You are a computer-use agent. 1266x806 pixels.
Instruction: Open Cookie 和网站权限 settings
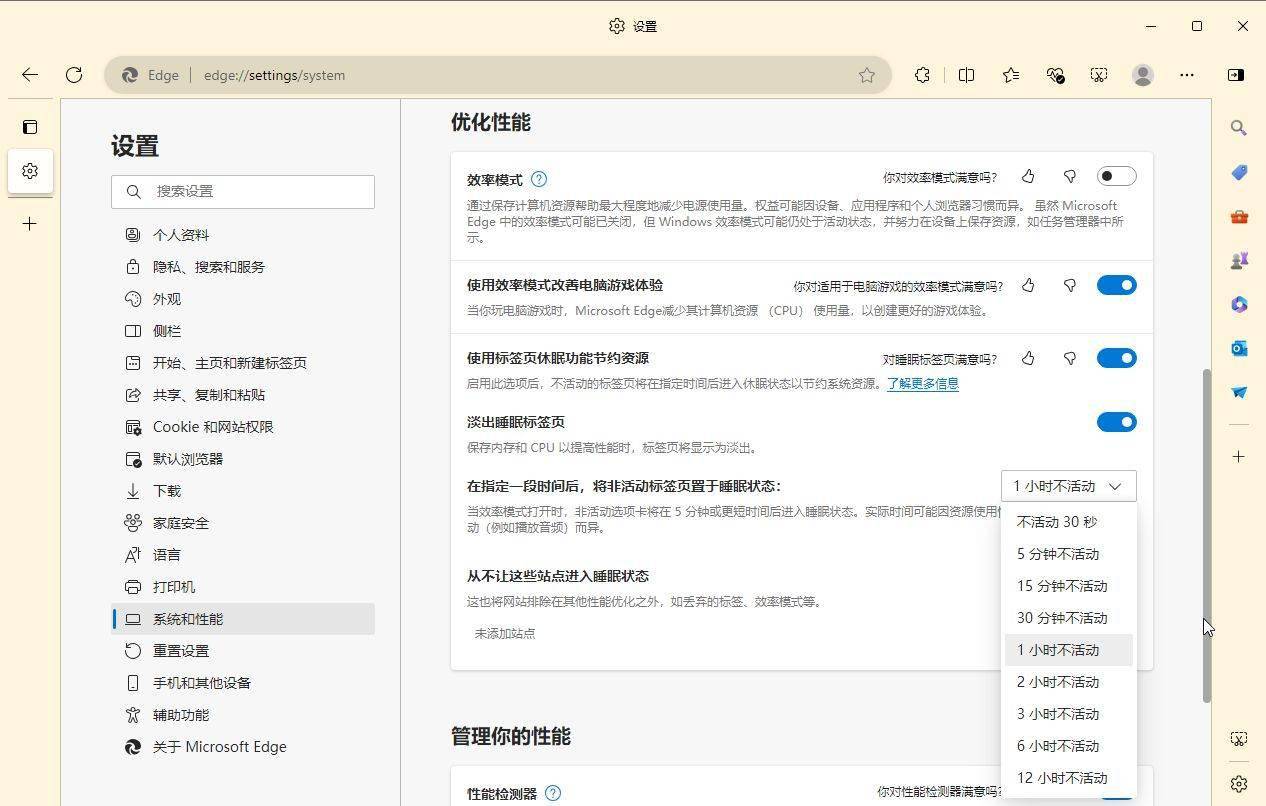tap(243, 427)
